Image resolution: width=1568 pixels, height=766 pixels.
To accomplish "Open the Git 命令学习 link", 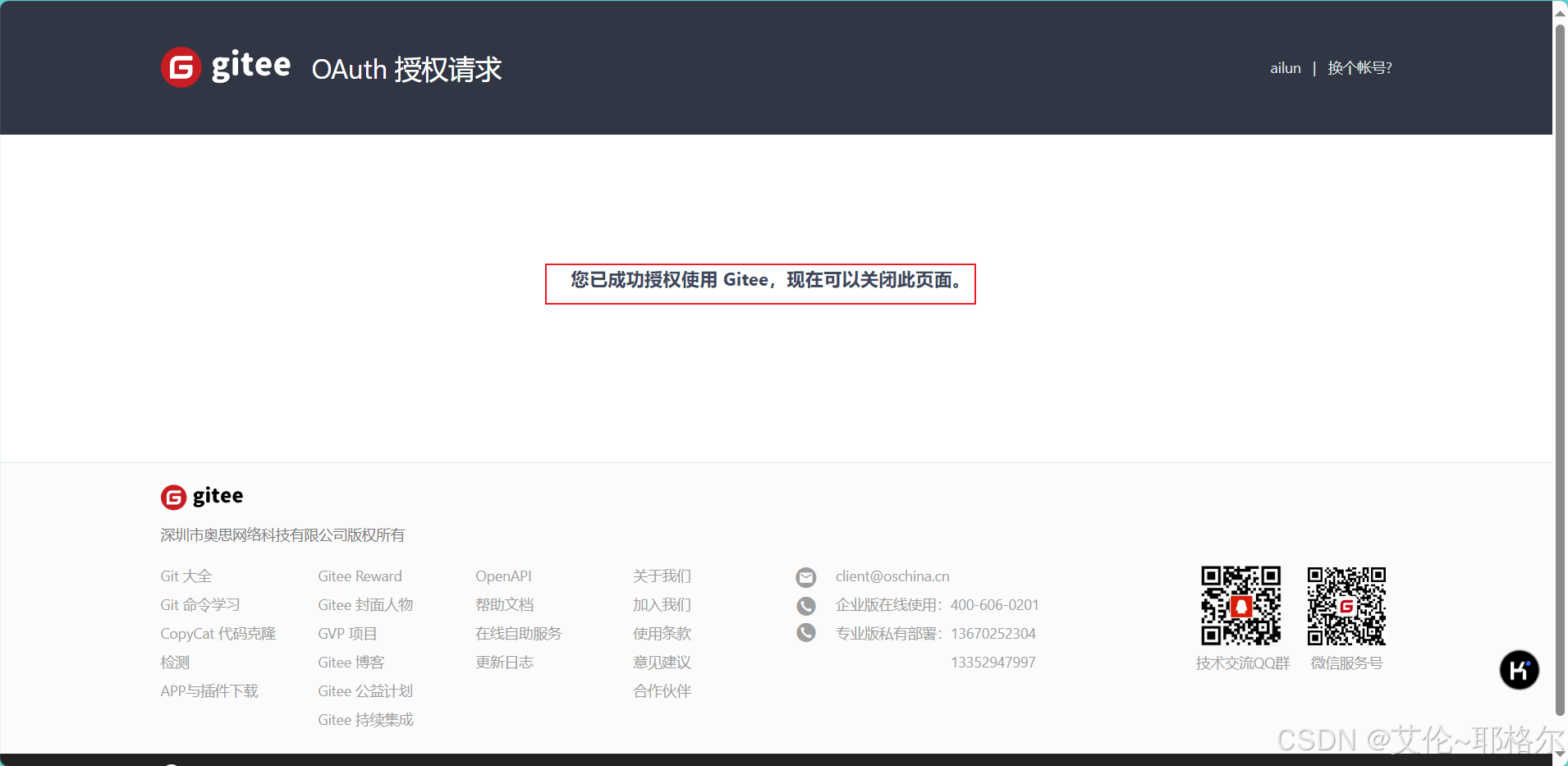I will (200, 605).
